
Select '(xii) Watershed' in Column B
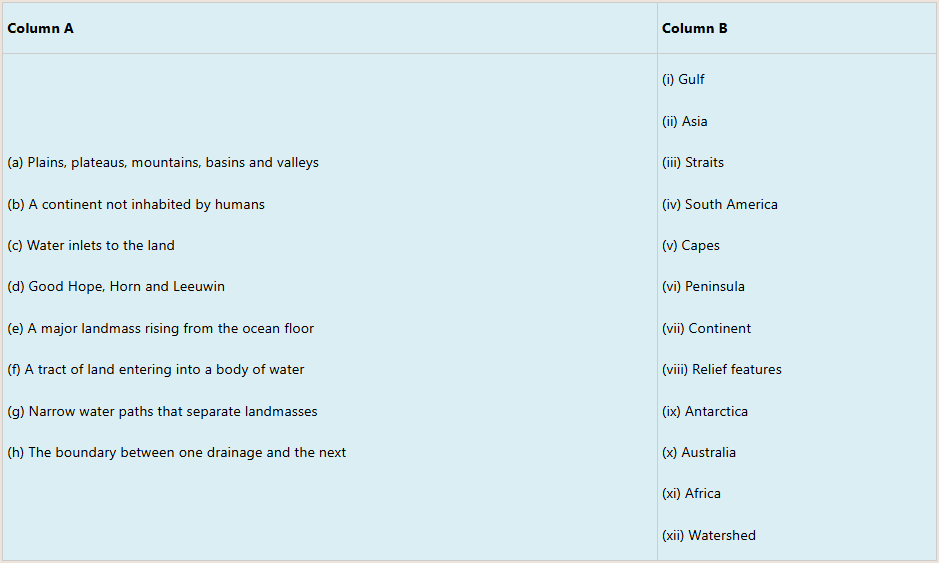(708, 535)
